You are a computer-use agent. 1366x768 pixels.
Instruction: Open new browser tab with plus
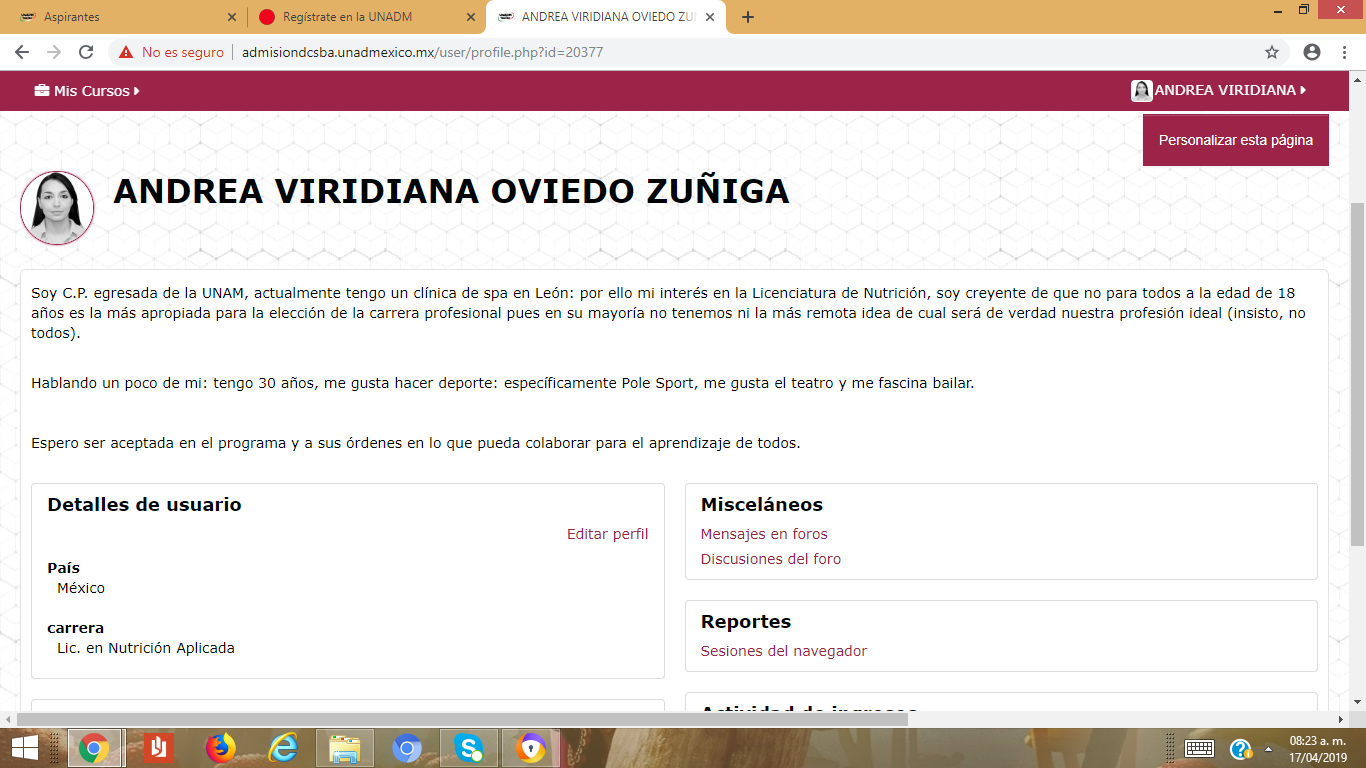tap(748, 17)
